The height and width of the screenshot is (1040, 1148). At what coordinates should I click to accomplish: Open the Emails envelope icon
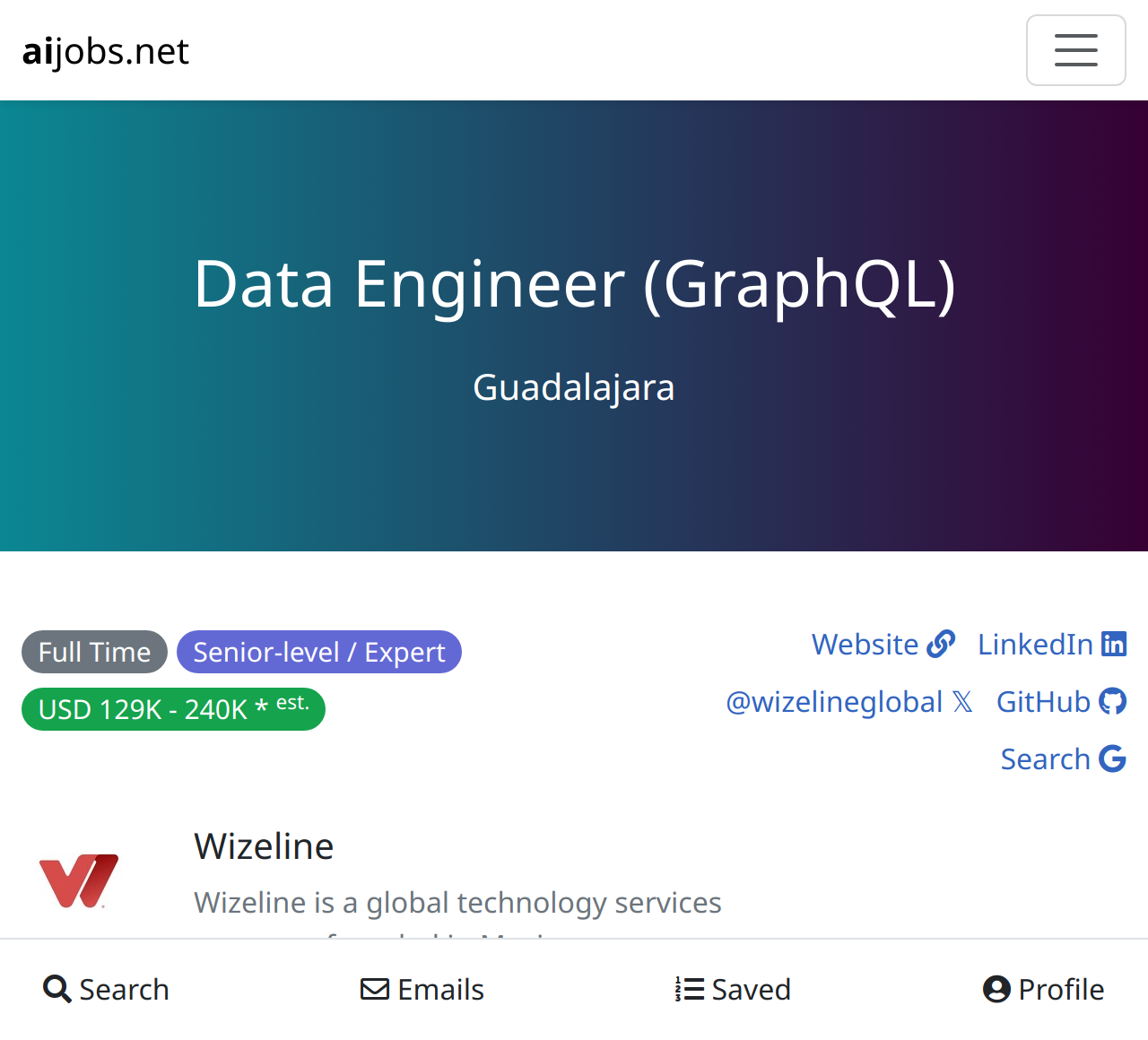pyautogui.click(x=375, y=989)
